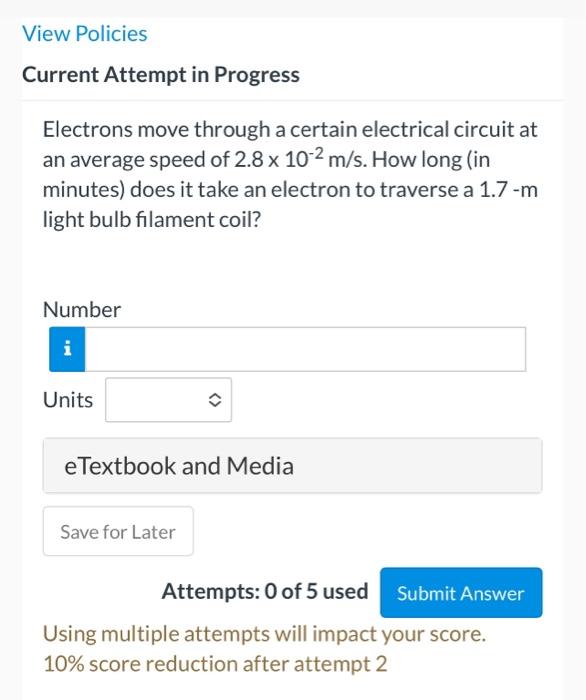The width and height of the screenshot is (586, 700).
Task: Click the Units dropdown up-down arrows
Action: [x=215, y=400]
